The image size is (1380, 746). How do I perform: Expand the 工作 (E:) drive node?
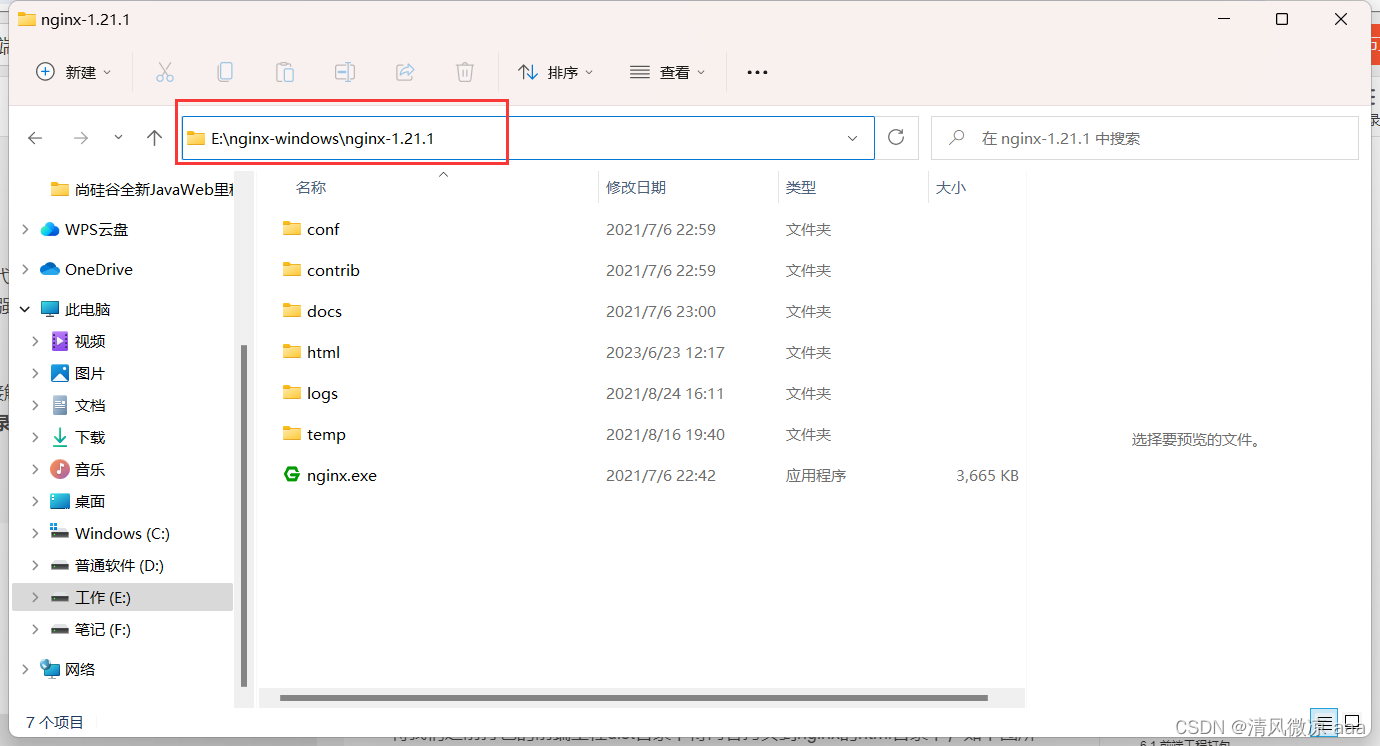[x=35, y=597]
